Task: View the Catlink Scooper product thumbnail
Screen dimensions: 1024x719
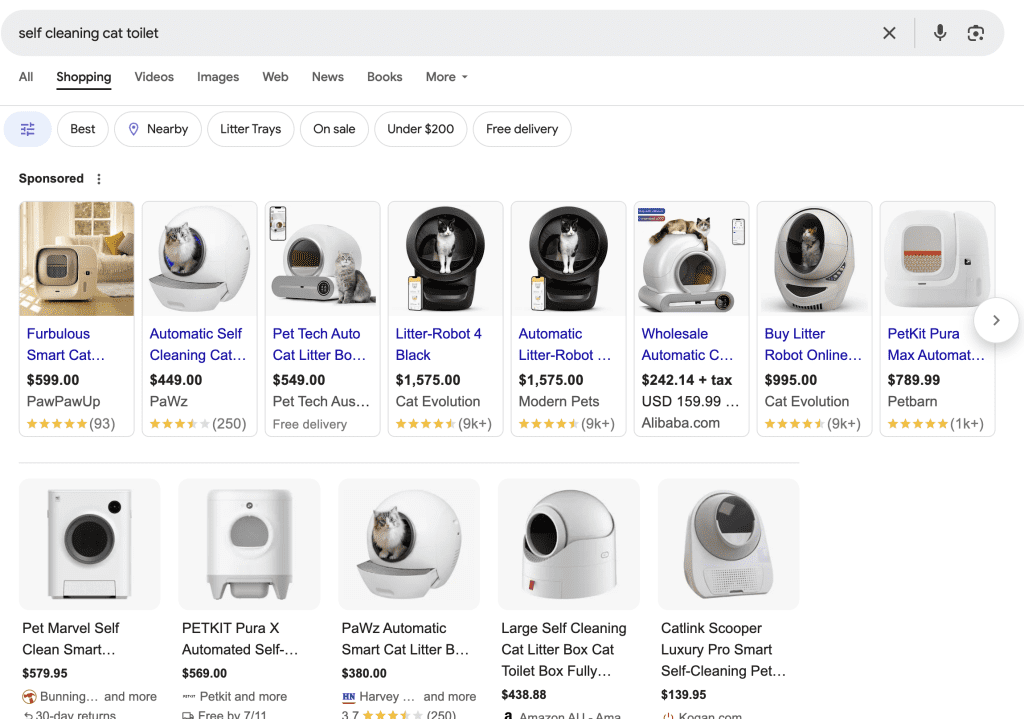Action: point(728,544)
